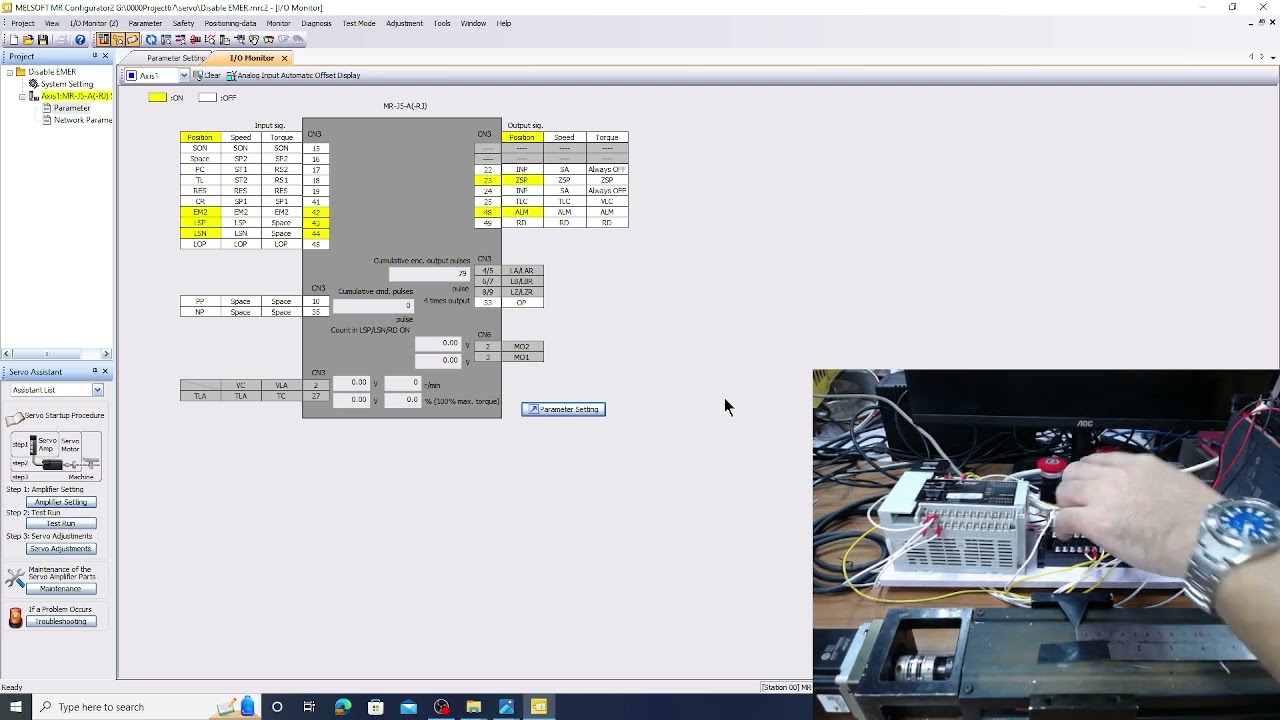Click the Analog Input Automatic Offset Display icon
Viewport: 1280px width, 720px height.
[x=231, y=75]
